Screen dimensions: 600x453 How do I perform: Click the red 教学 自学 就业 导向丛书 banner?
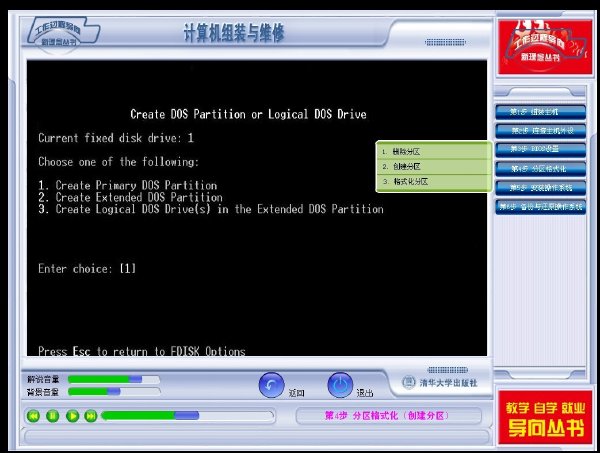coord(545,418)
